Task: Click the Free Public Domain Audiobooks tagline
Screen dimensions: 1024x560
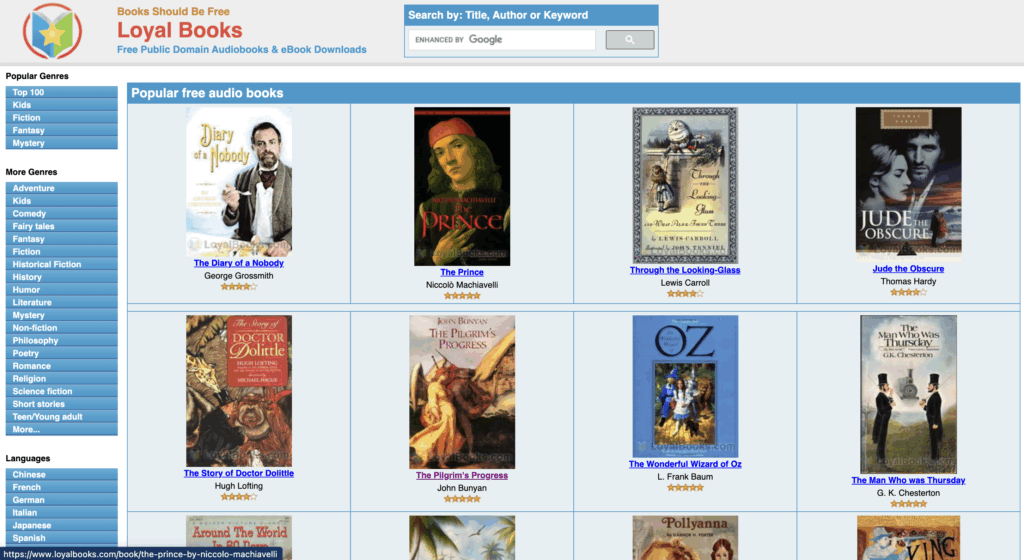Action: pos(242,50)
